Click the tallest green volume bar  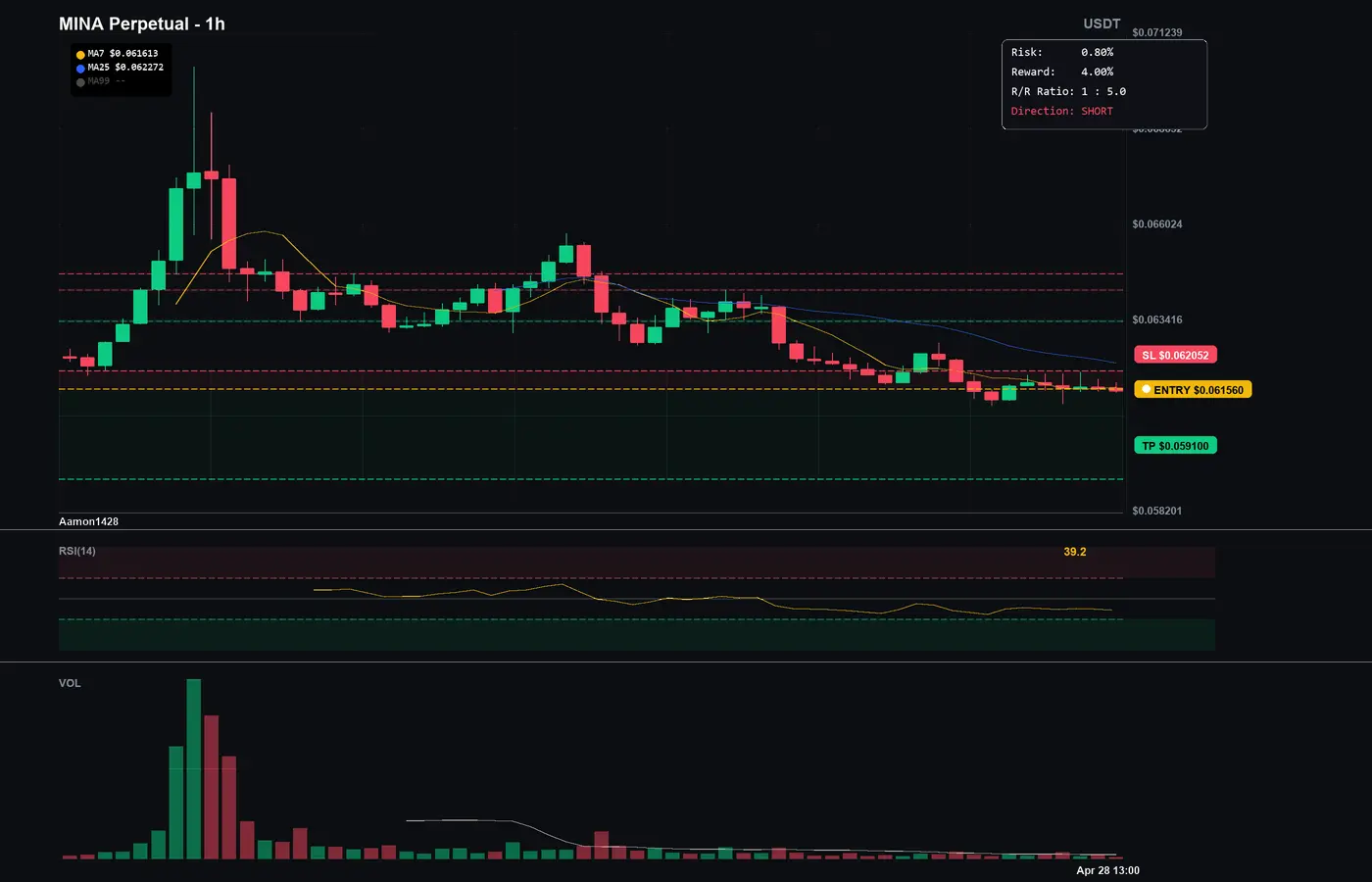point(194,769)
